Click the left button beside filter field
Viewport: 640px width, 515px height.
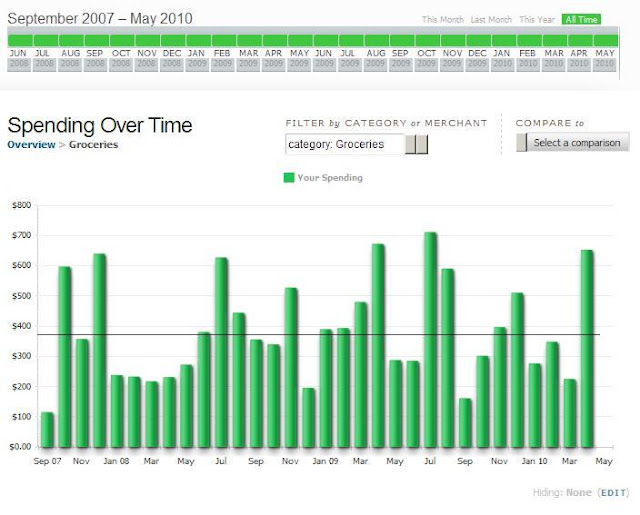[x=410, y=144]
